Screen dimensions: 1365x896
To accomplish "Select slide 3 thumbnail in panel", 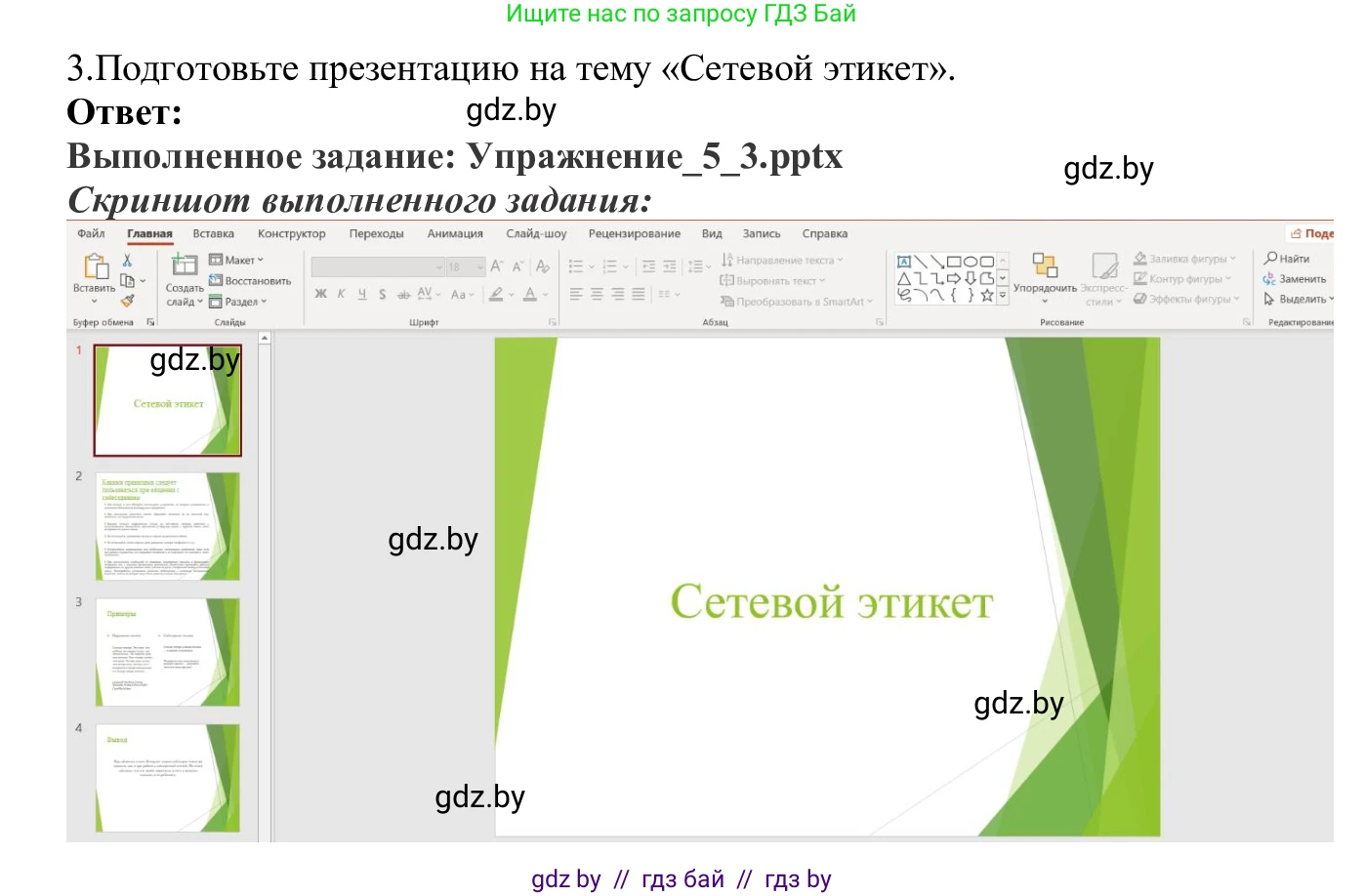I will [x=168, y=652].
